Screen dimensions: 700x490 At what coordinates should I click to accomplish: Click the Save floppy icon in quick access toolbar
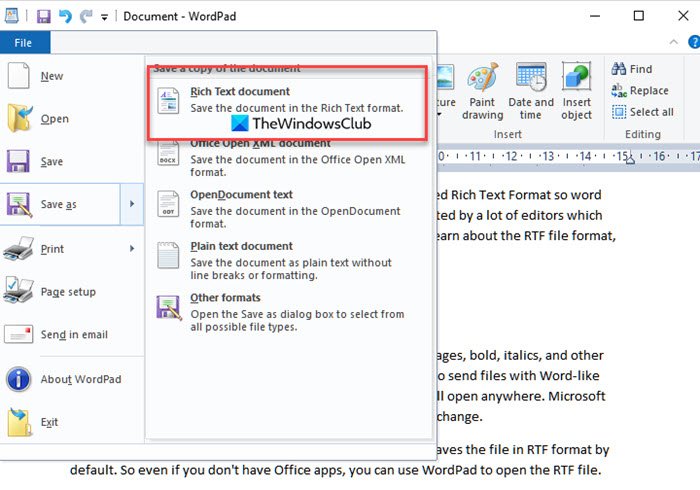(x=43, y=17)
